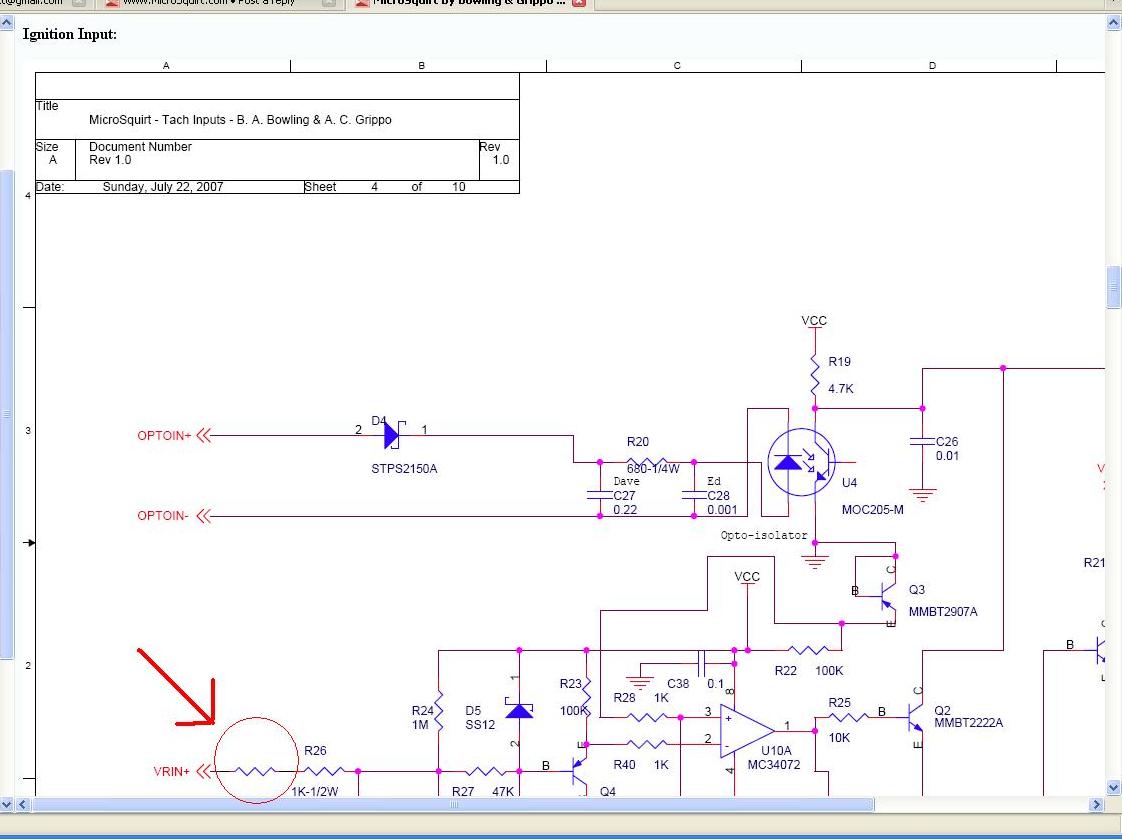The image size is (1122, 840).
Task: Click the horizontal scrollbar thumb
Action: 453,804
